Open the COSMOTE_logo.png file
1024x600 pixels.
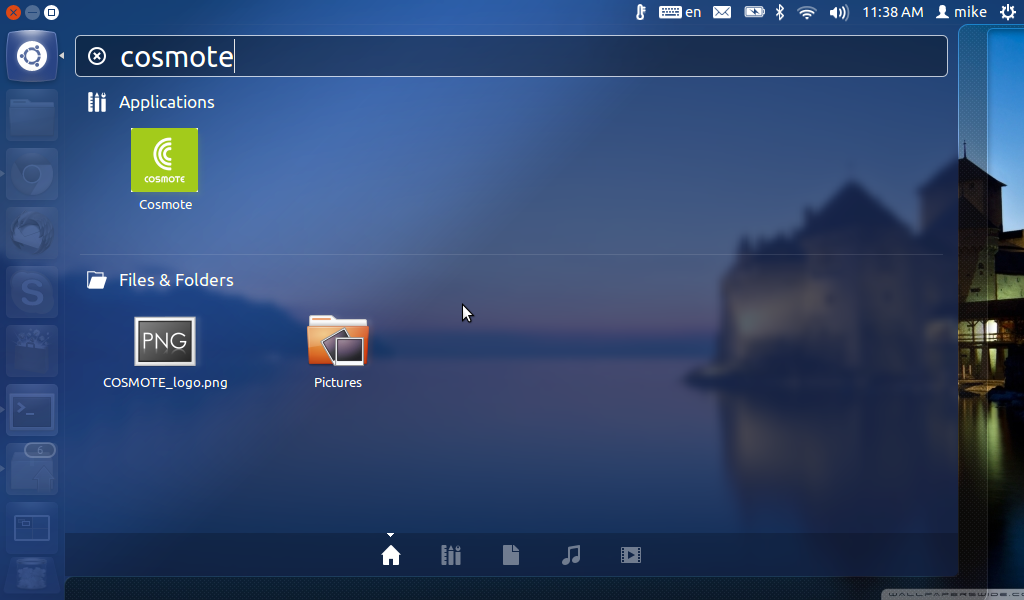point(165,342)
